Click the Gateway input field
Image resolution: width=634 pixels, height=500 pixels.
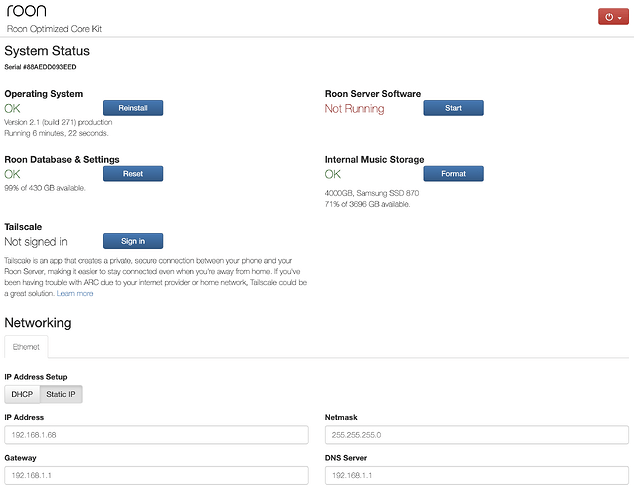[x=156, y=475]
